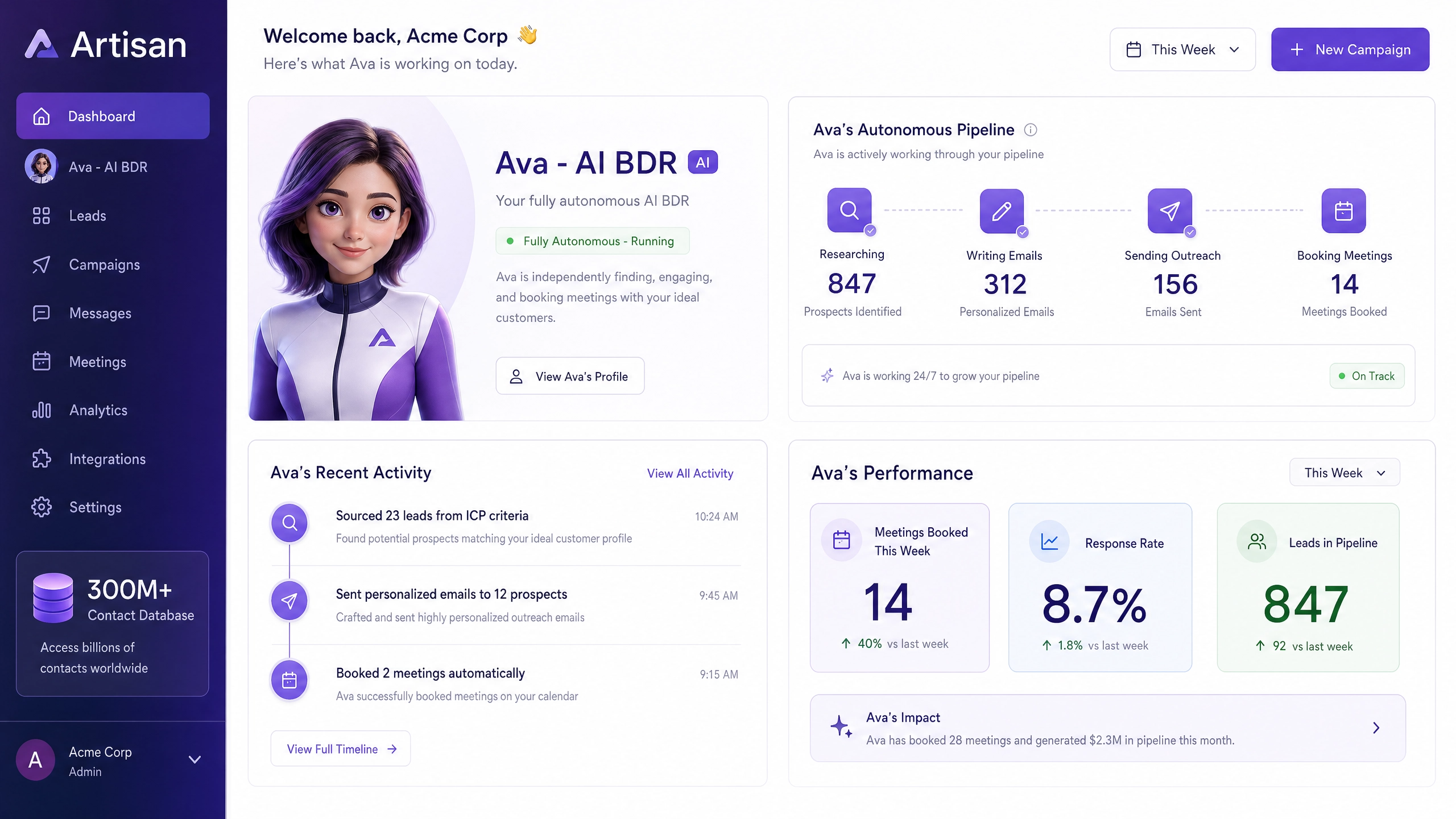
Task: Click Ava's avatar thumbnail in sidebar
Action: click(x=41, y=167)
